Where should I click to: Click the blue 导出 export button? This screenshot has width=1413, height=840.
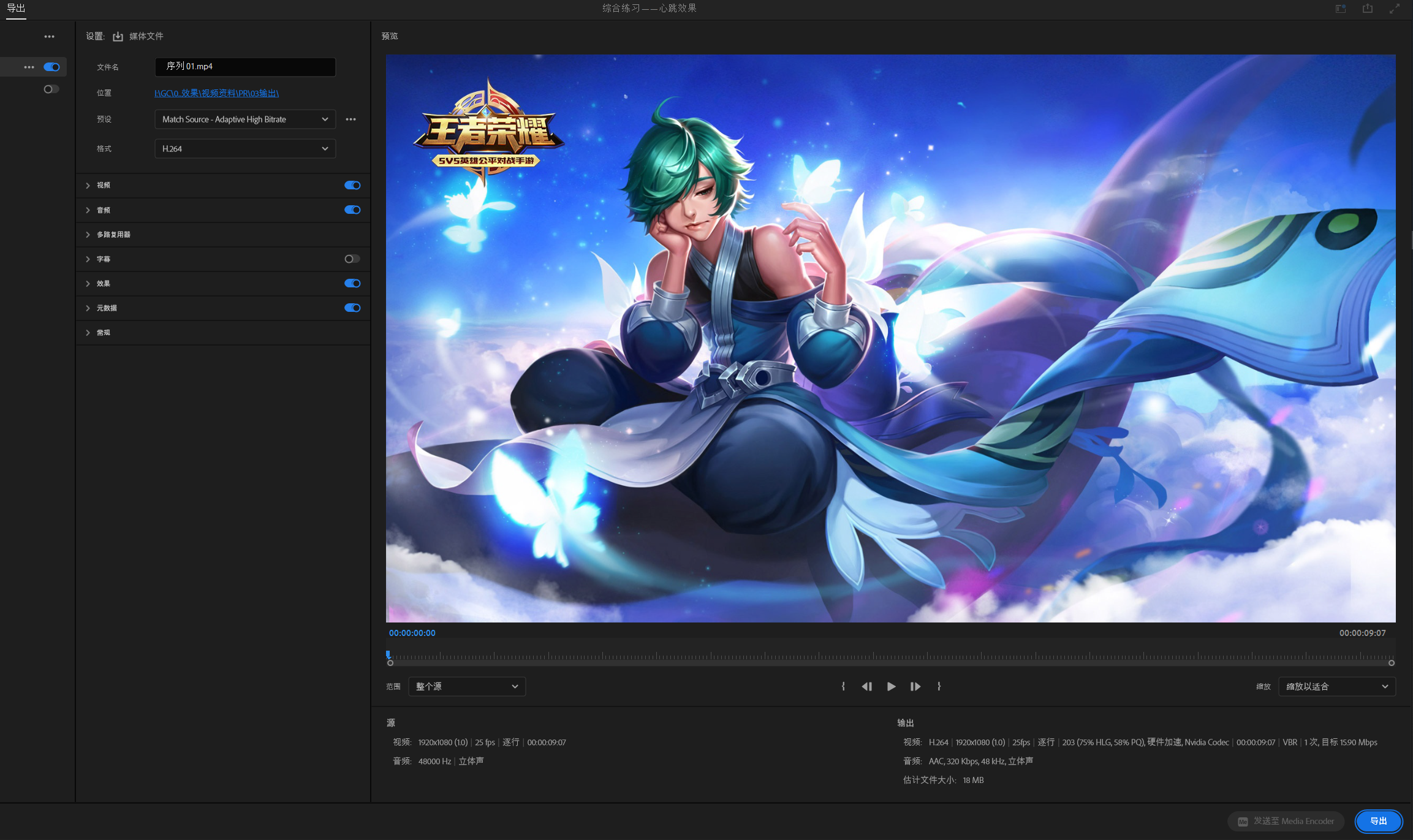click(1378, 821)
